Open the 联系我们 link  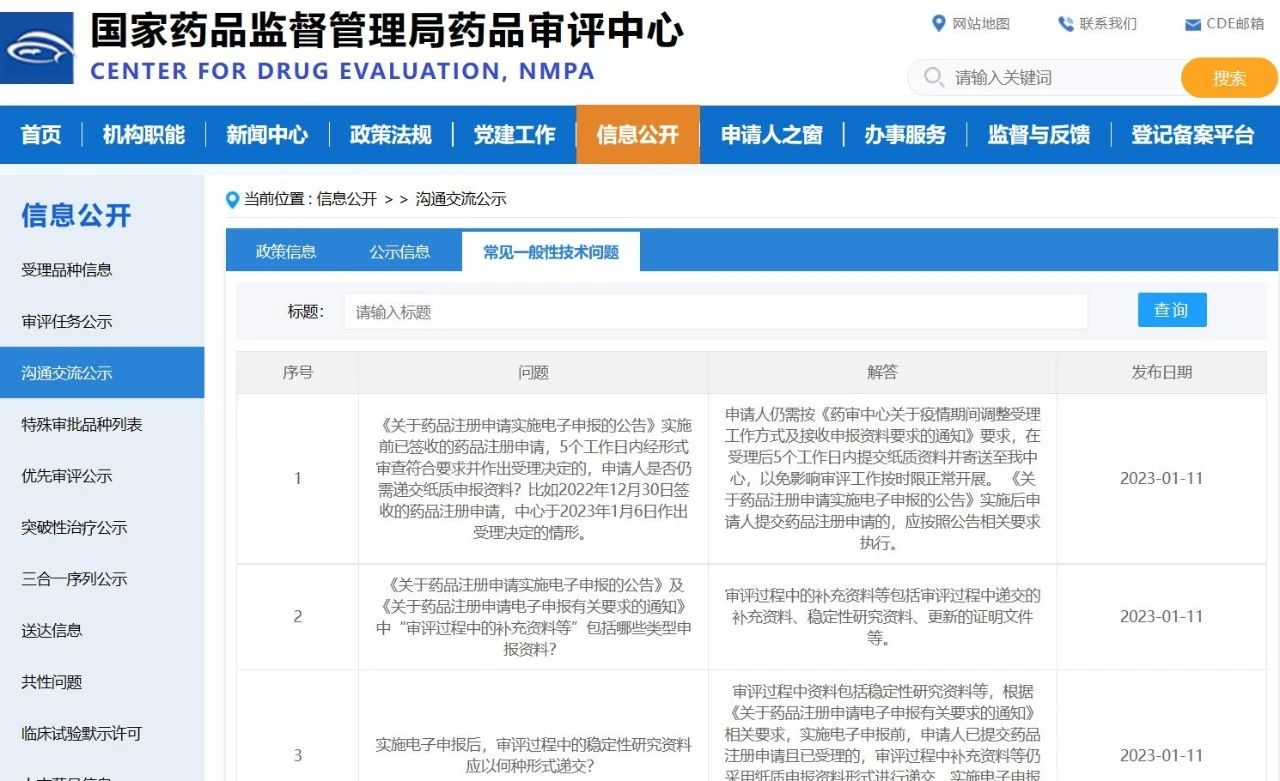click(1108, 24)
